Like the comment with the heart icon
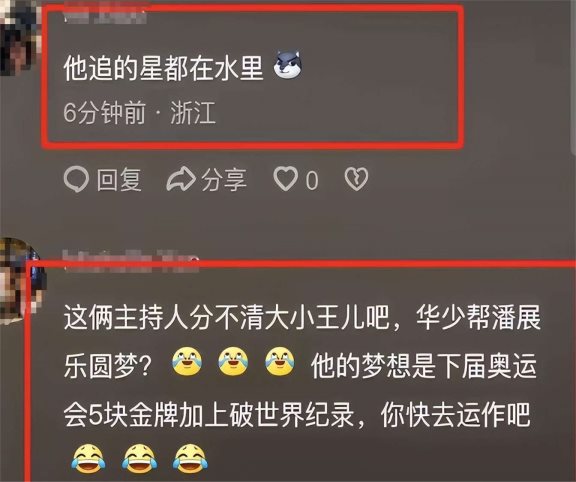Screen dimensions: 576x482 click(x=285, y=179)
